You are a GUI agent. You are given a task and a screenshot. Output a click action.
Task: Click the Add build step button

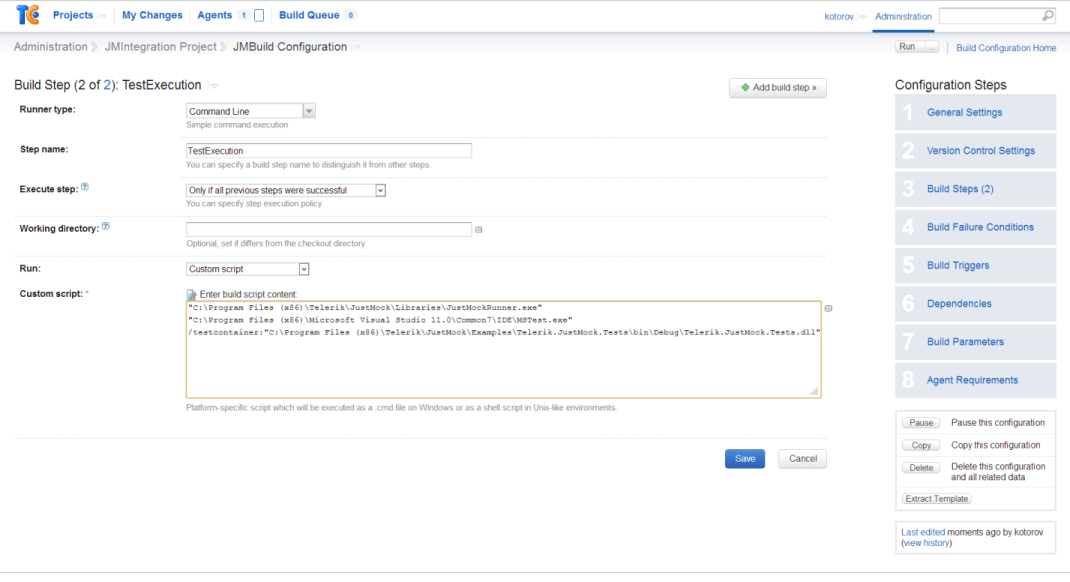pyautogui.click(x=778, y=88)
